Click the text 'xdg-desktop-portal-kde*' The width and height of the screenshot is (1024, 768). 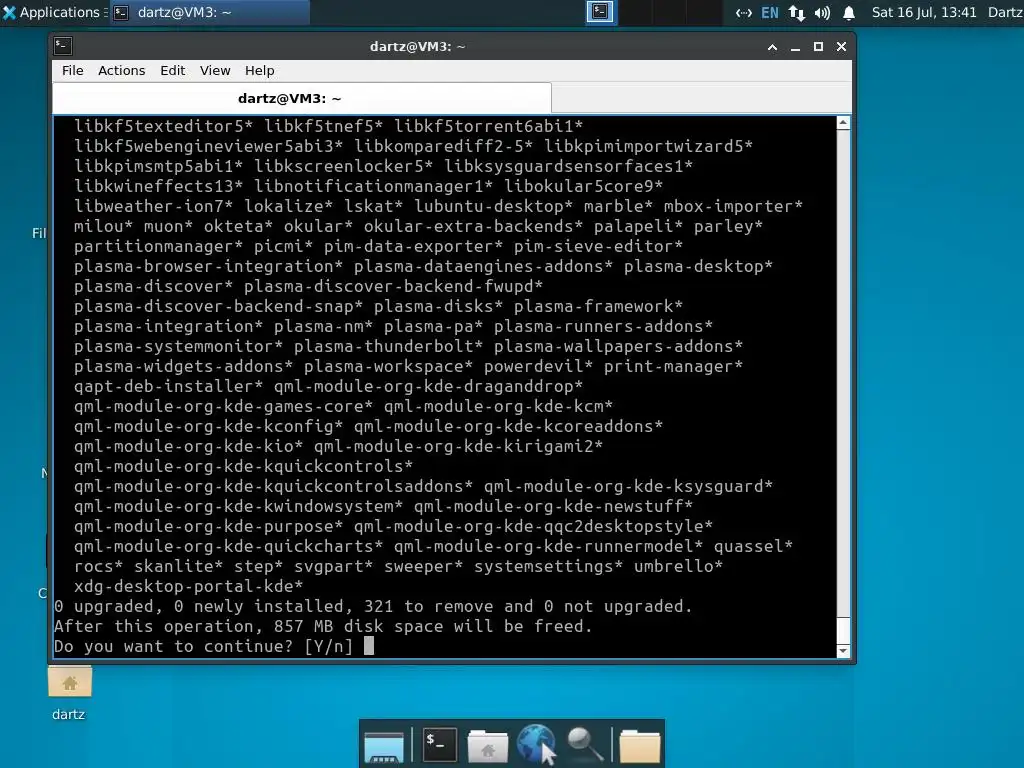188,586
